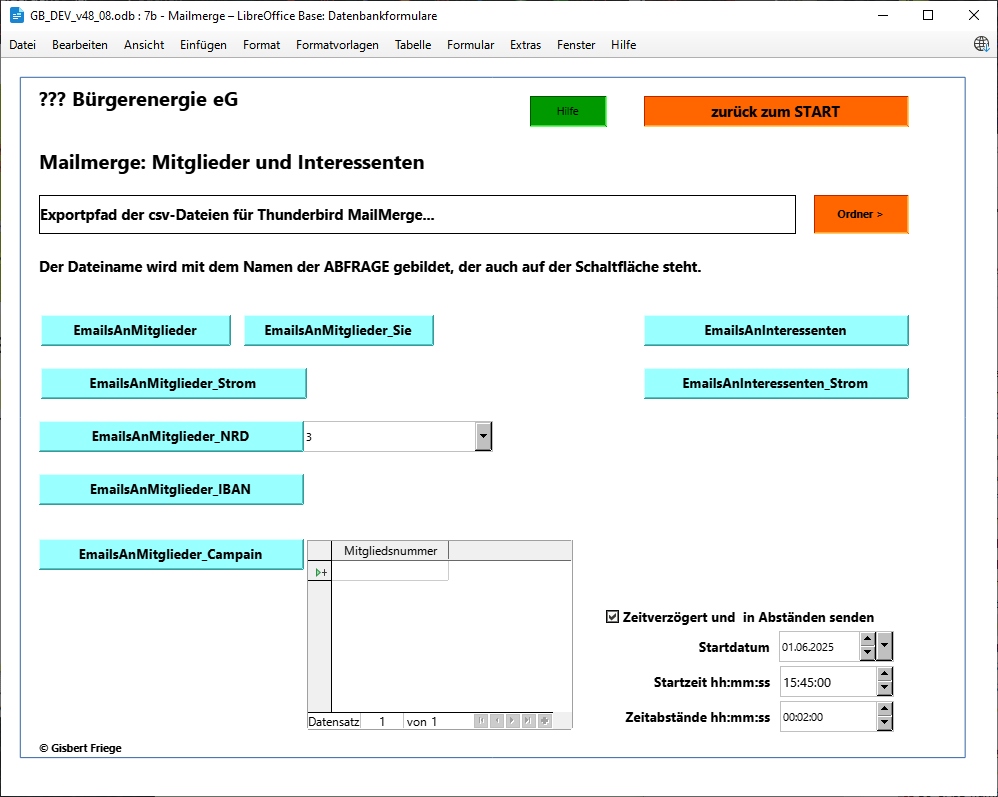Toggle Zeitverzögert und in Abständen senden checkbox
The width and height of the screenshot is (998, 797).
tap(612, 616)
